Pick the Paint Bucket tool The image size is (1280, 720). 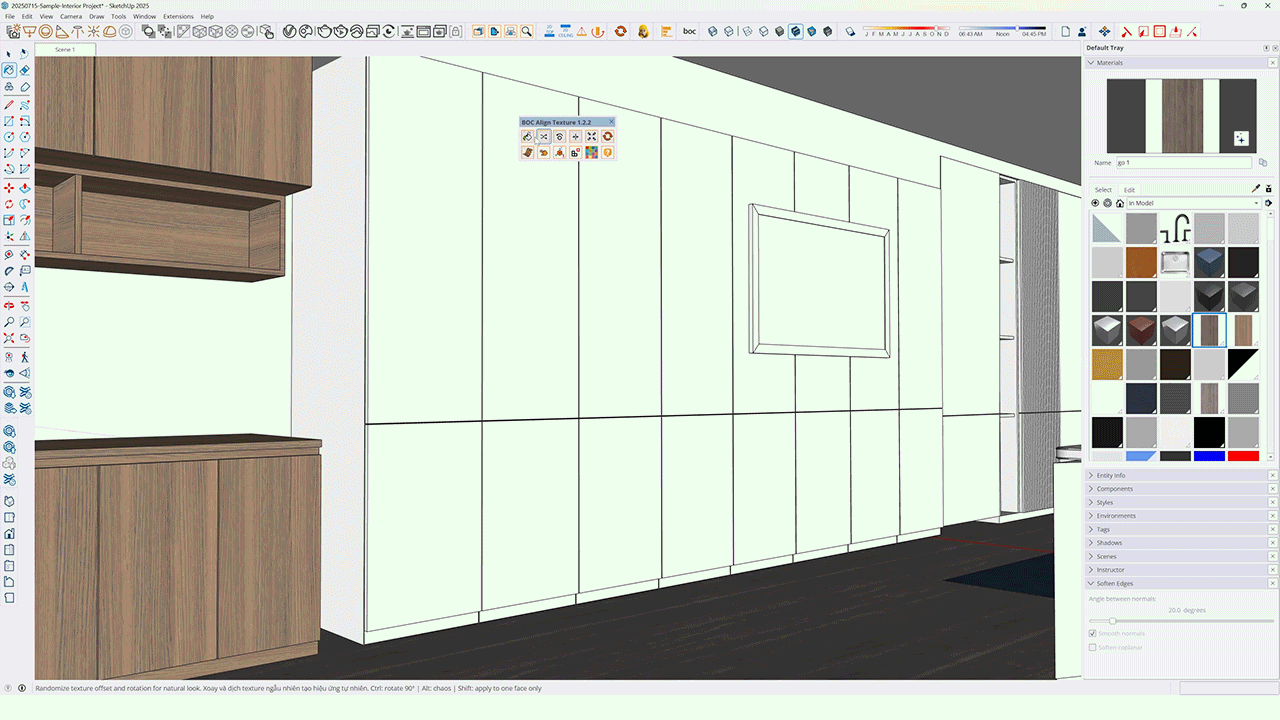(9, 70)
